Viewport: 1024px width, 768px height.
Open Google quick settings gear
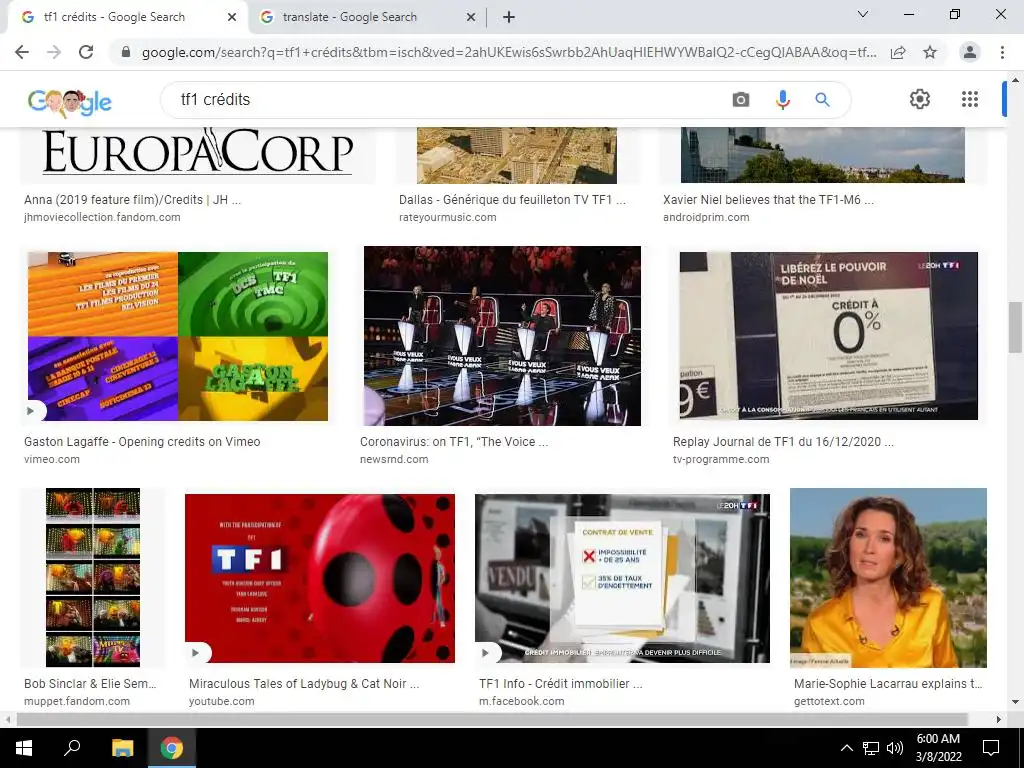[920, 99]
